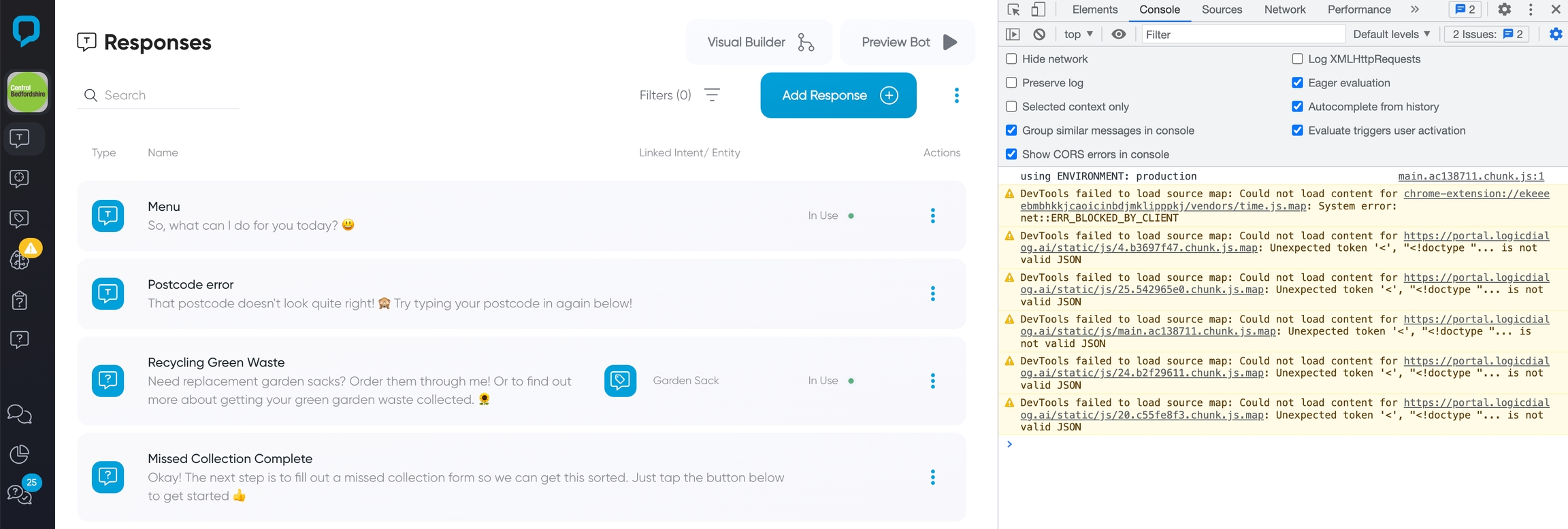Screen dimensions: 1568x529
Task: Open the conversations chat bubbles sidebar icon
Action: tap(19, 414)
